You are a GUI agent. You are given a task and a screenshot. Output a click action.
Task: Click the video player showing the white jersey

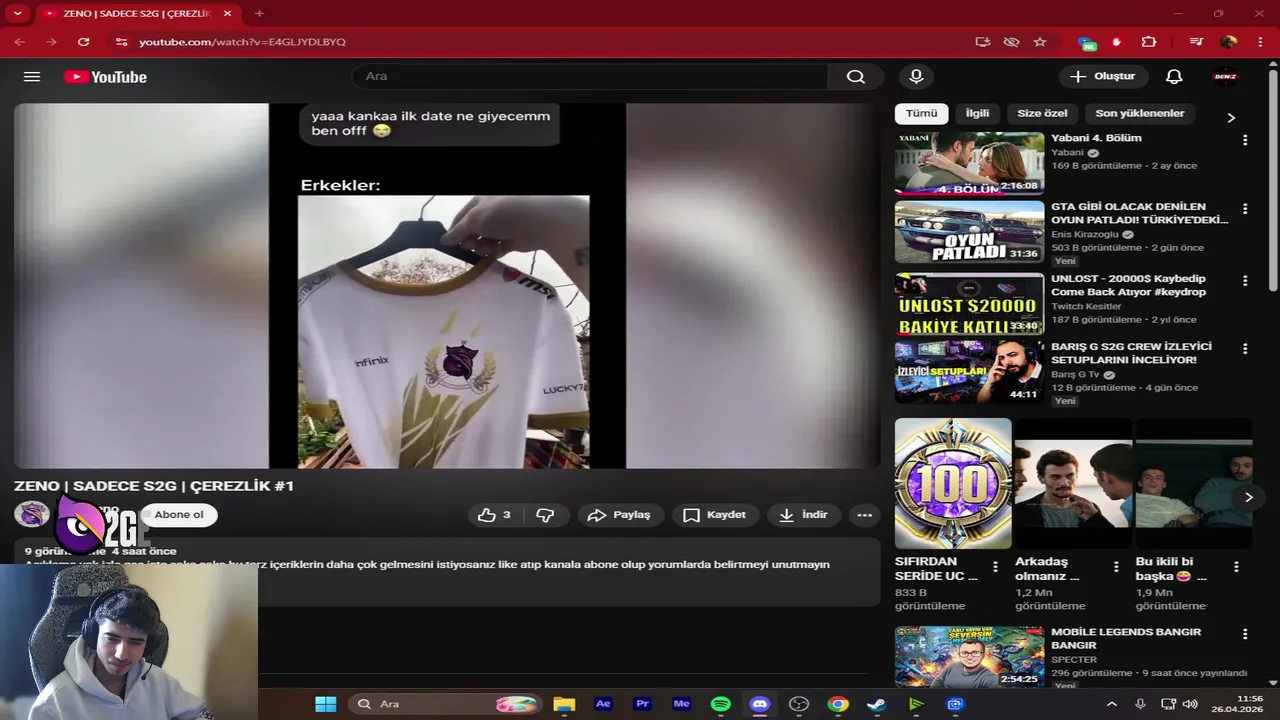pos(447,286)
